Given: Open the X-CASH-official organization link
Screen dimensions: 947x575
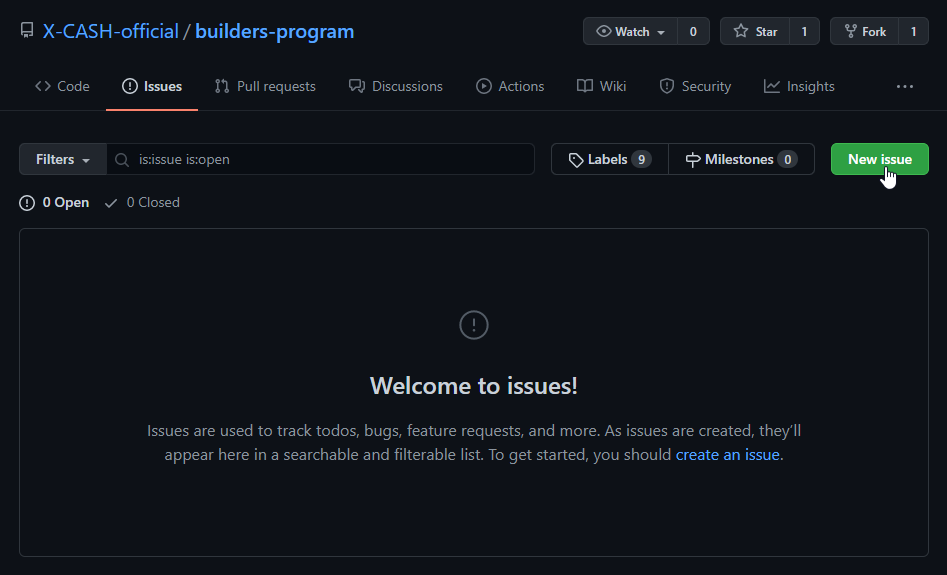Looking at the screenshot, I should point(111,31).
